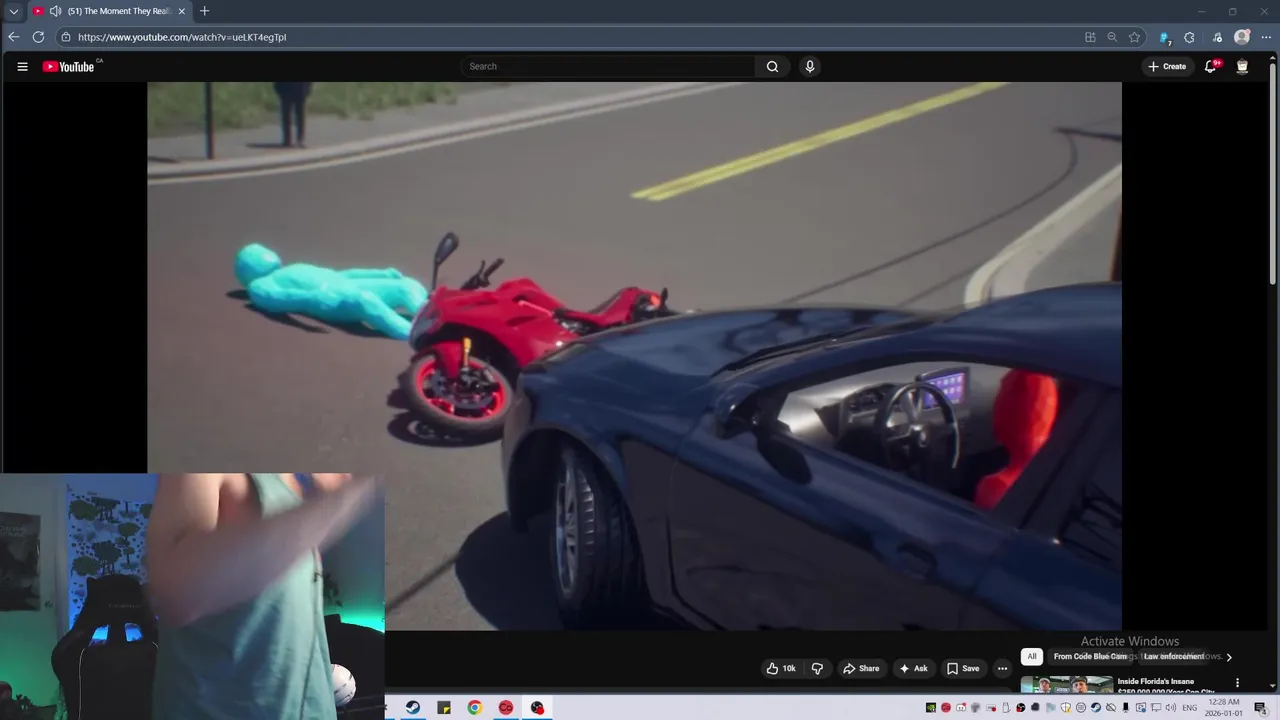Save the video to a playlist

click(x=963, y=668)
